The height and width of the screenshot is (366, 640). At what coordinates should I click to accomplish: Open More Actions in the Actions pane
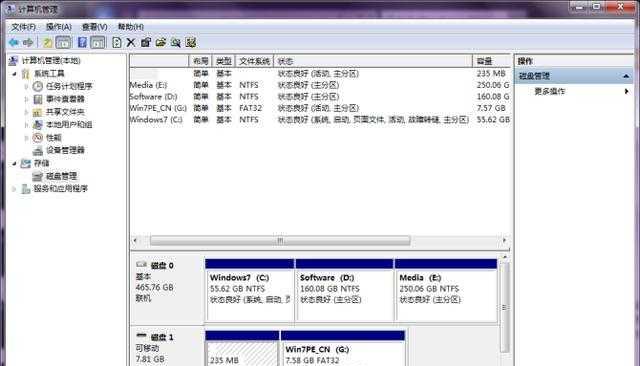click(550, 91)
